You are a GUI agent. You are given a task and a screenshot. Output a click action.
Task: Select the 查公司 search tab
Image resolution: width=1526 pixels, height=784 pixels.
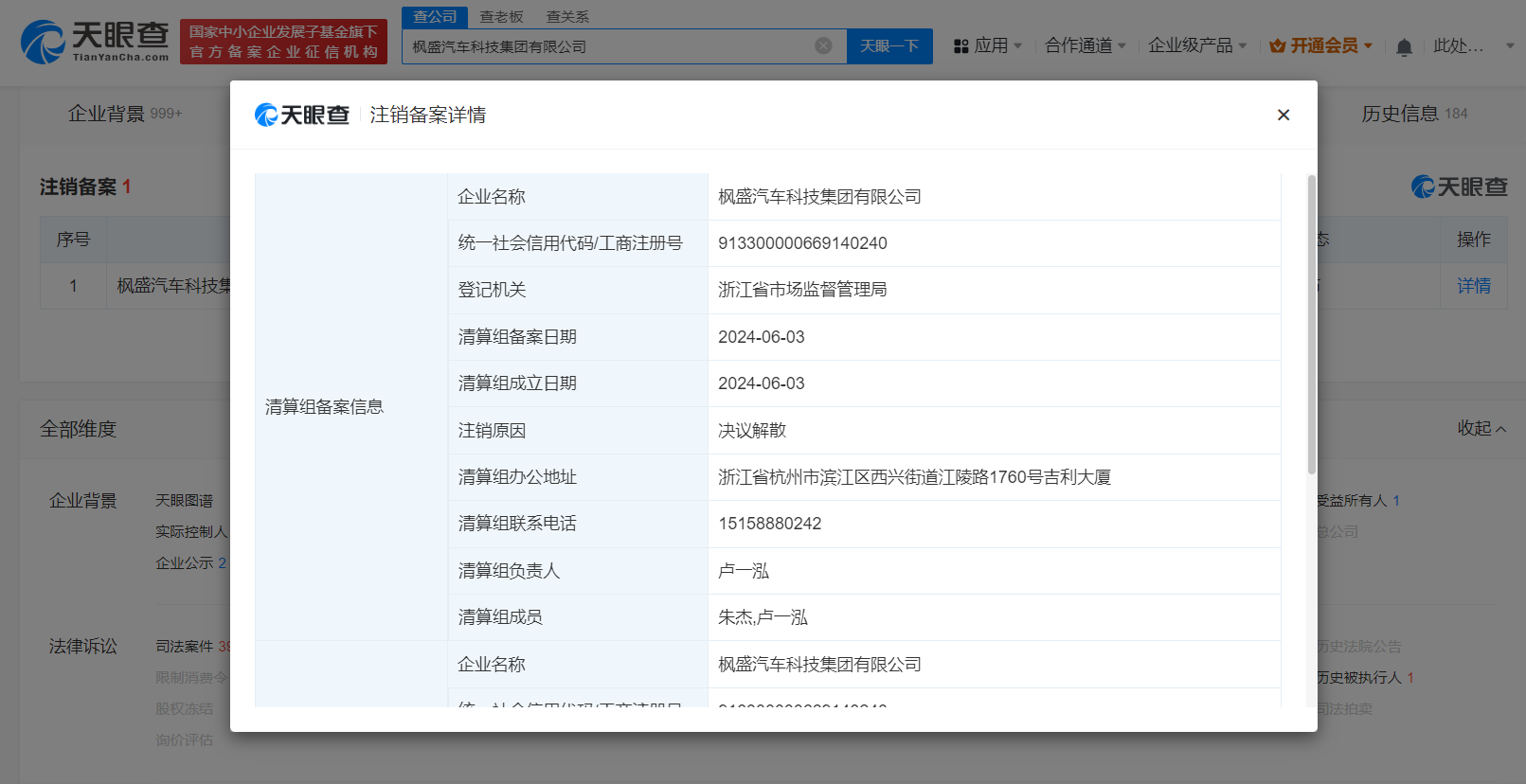click(435, 16)
